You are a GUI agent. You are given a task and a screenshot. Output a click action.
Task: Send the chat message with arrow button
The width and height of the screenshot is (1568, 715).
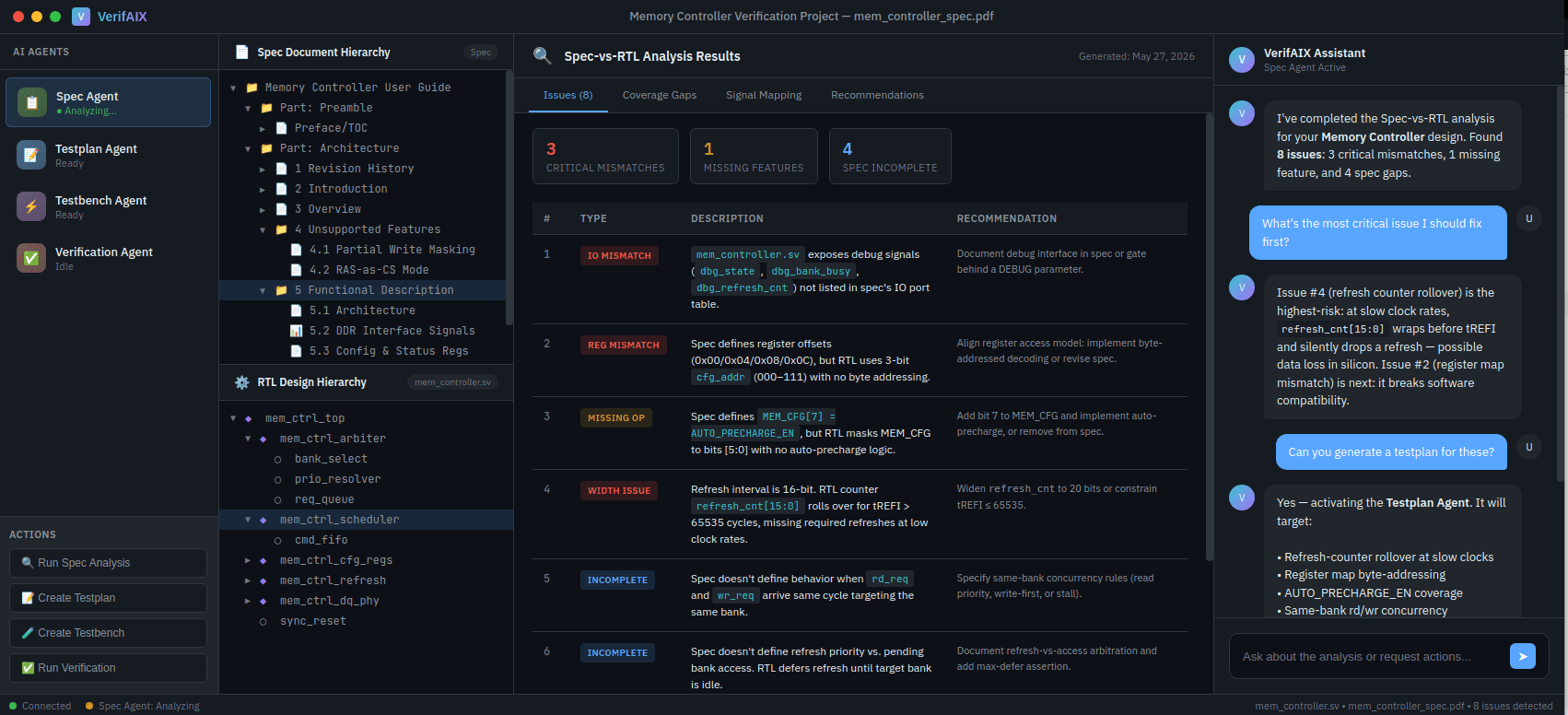click(1523, 656)
